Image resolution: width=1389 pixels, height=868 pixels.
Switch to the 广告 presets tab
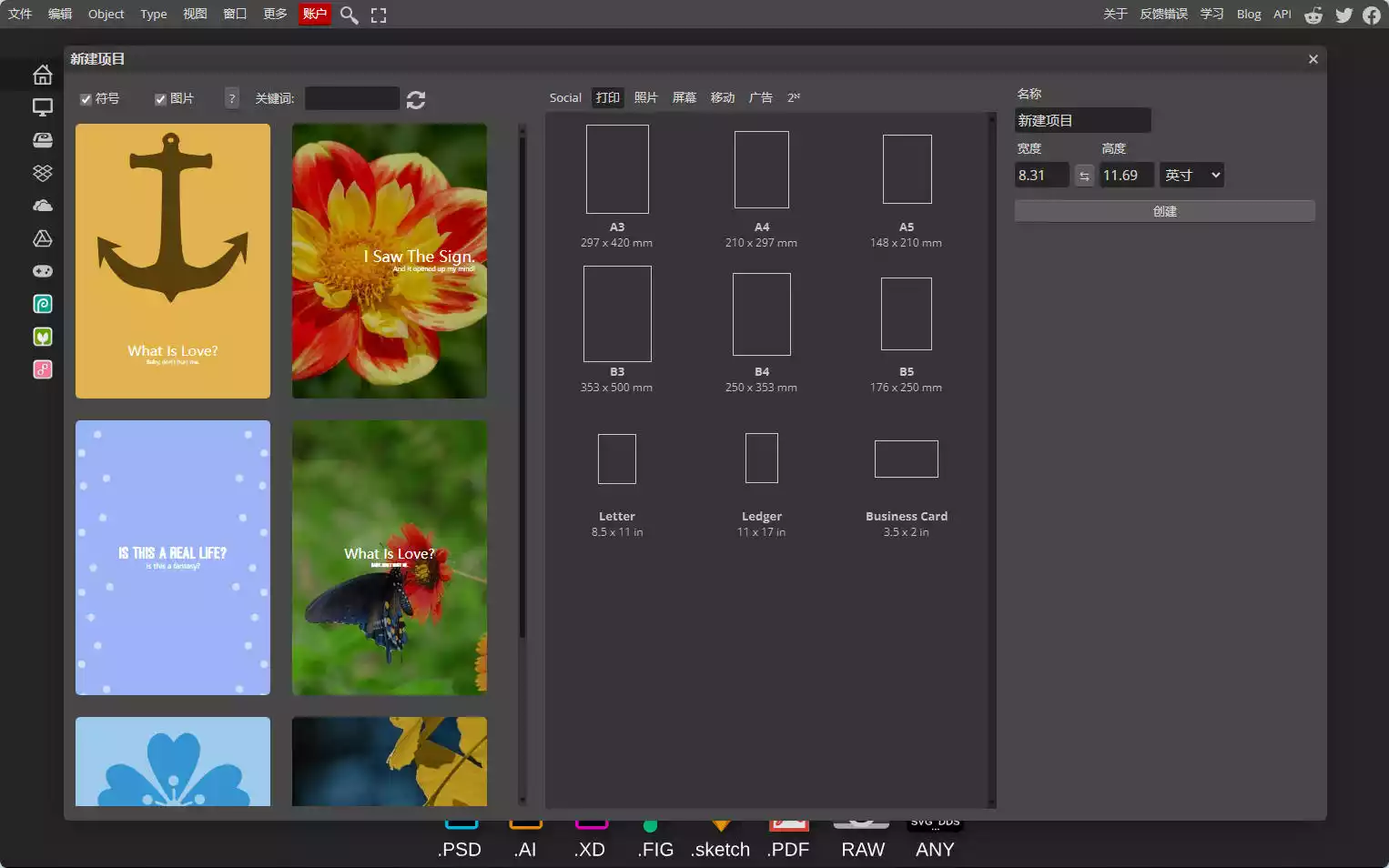point(761,97)
